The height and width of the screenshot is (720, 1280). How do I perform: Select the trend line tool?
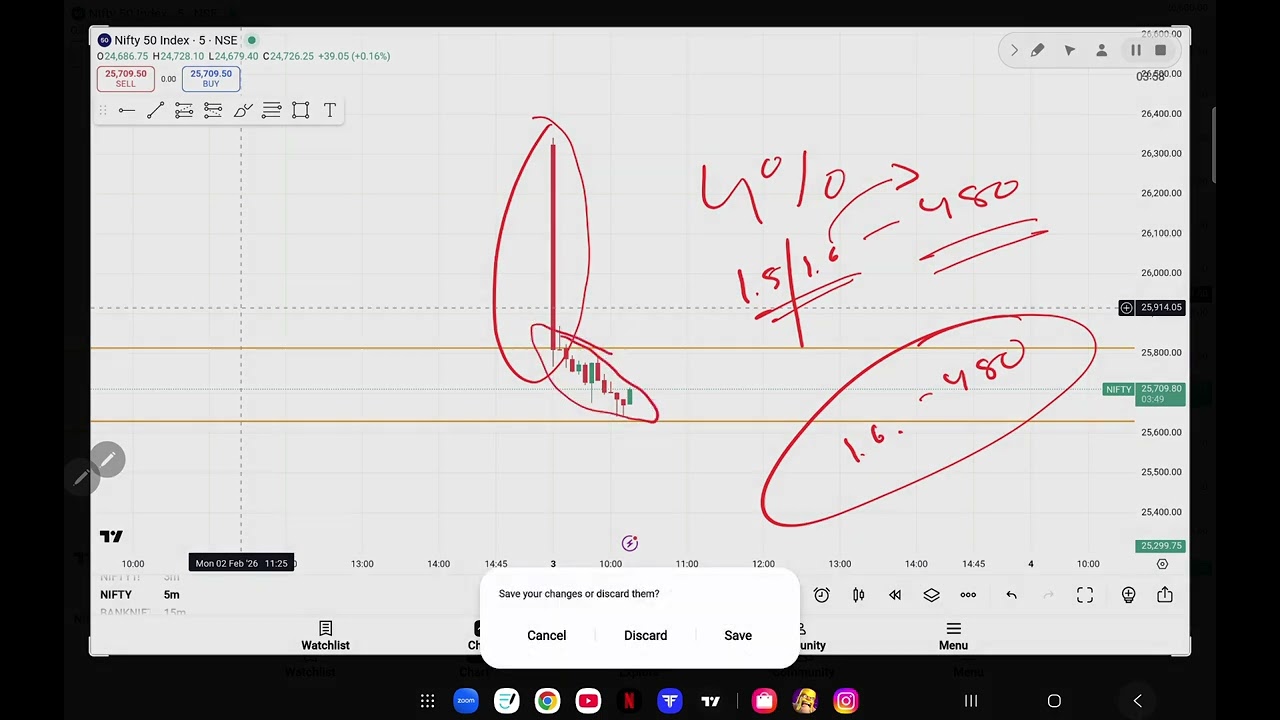tap(155, 110)
